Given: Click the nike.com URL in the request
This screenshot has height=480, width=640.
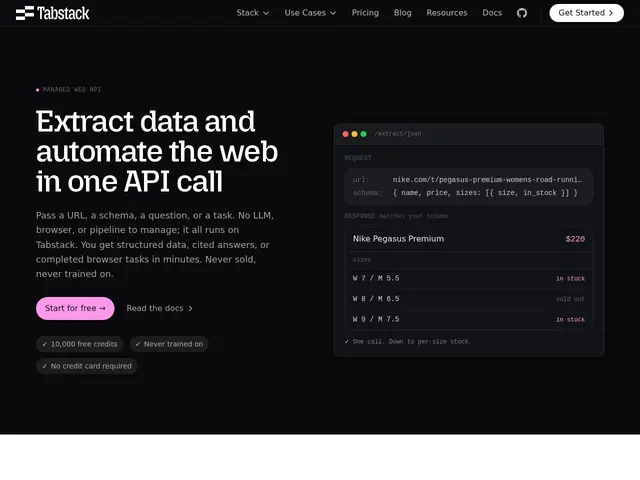Looking at the screenshot, I should point(487,180).
